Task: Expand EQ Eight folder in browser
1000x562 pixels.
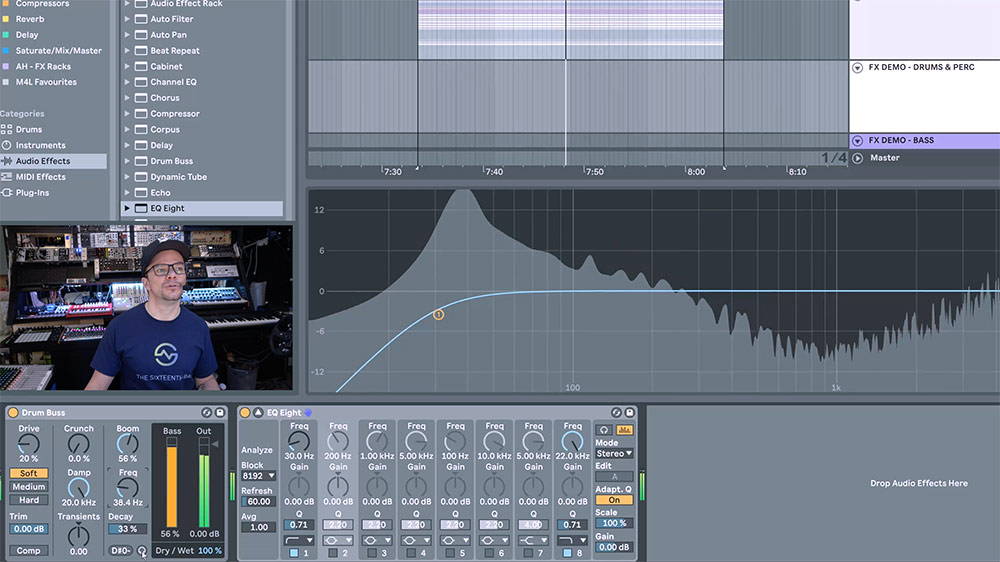Action: tap(127, 209)
